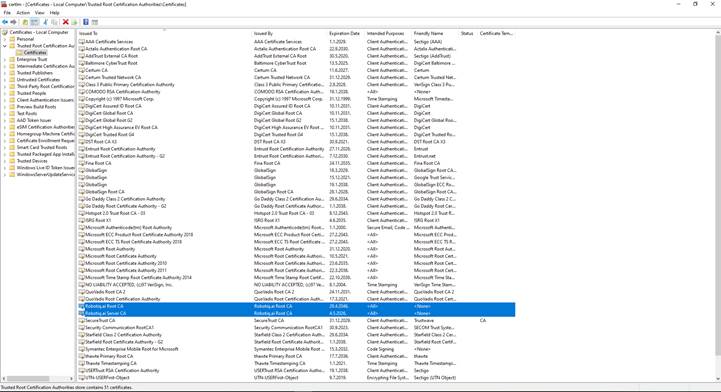
Task: Select the Microsoft Root Certificate Authority 2011 row
Action: (x=296, y=270)
